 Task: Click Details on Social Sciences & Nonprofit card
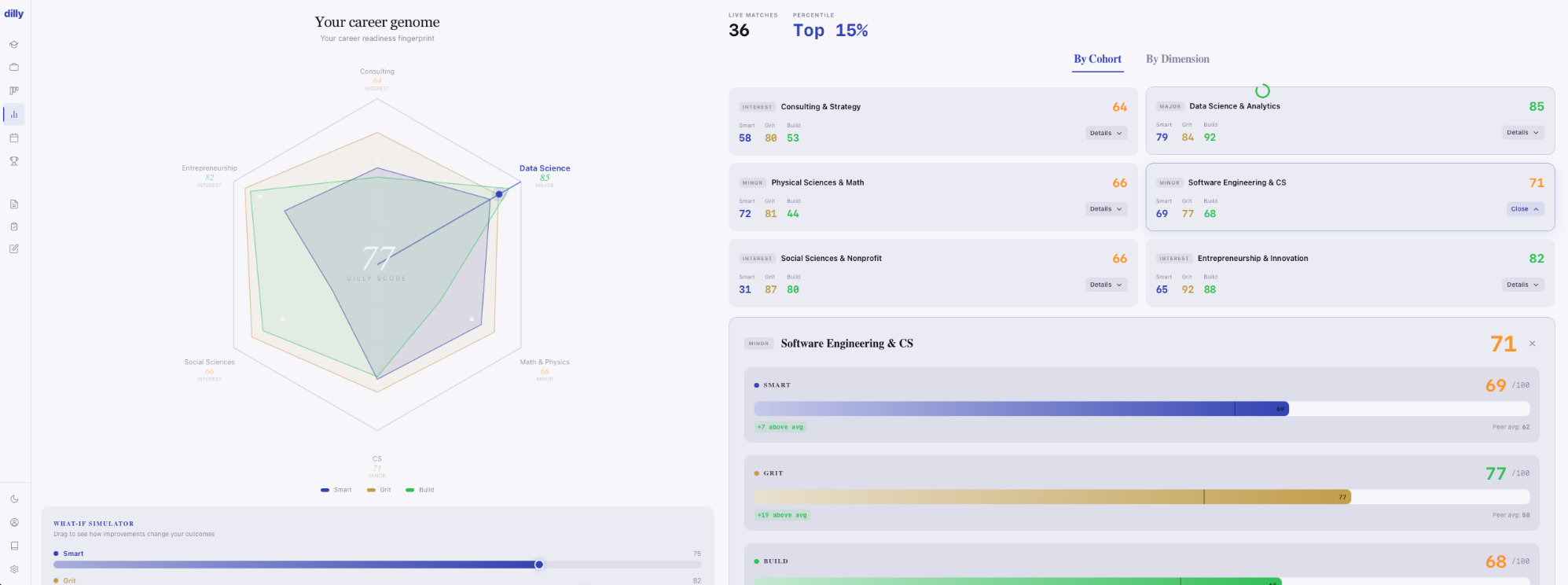tap(1106, 285)
